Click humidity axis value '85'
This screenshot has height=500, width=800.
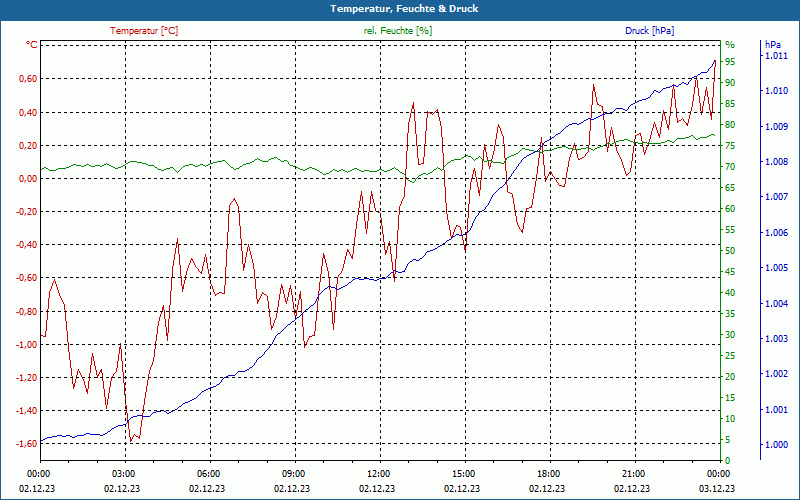[x=730, y=104]
